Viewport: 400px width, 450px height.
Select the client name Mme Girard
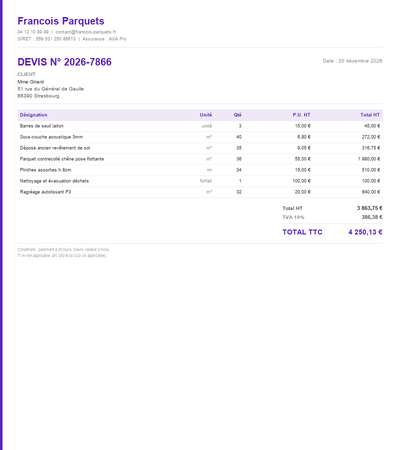coord(31,82)
